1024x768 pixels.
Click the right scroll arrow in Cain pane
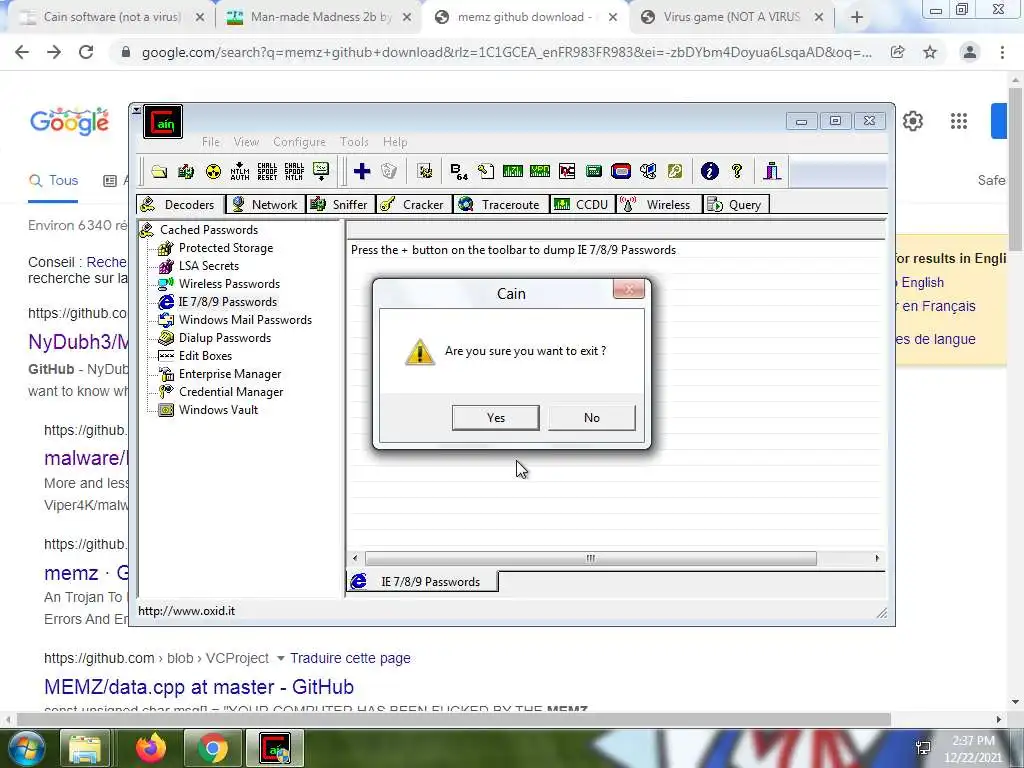pyautogui.click(x=877, y=558)
